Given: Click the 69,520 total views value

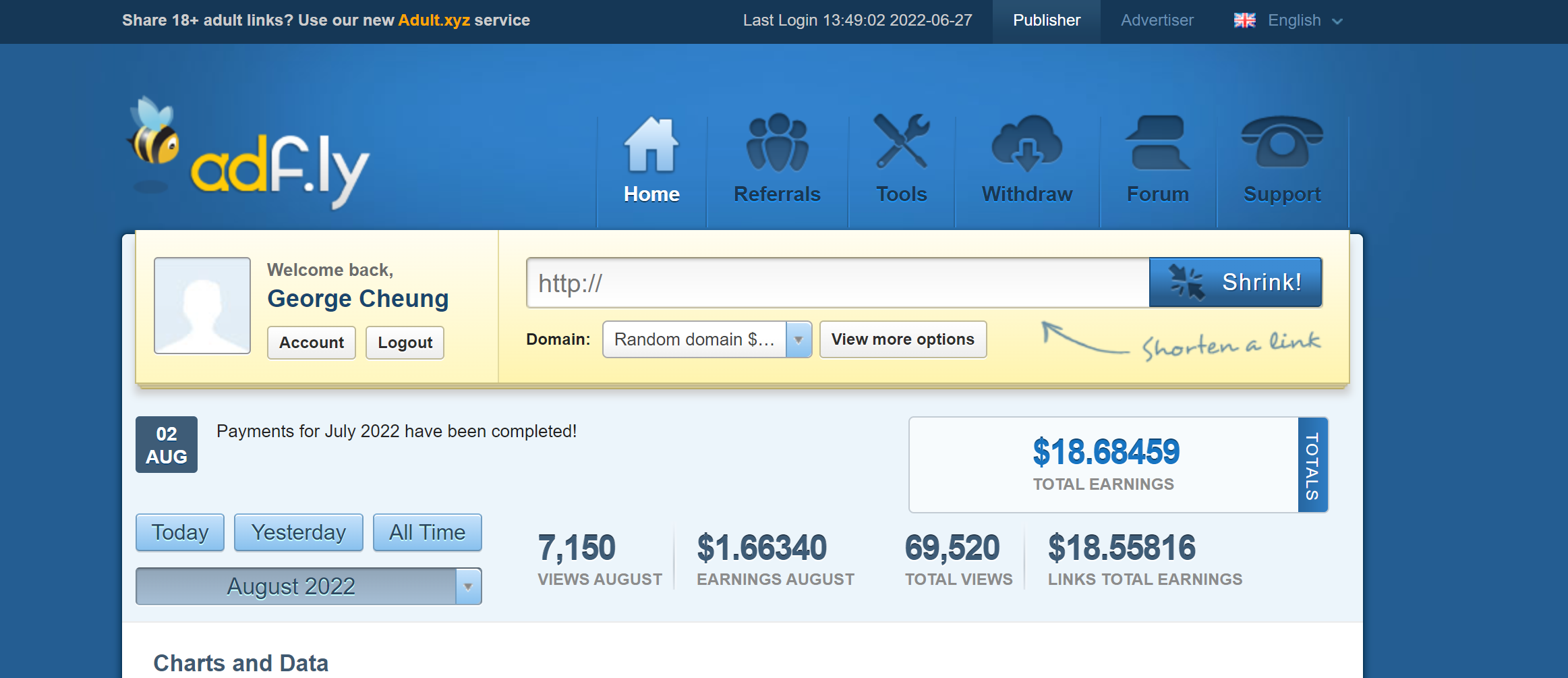Looking at the screenshot, I should (x=952, y=547).
